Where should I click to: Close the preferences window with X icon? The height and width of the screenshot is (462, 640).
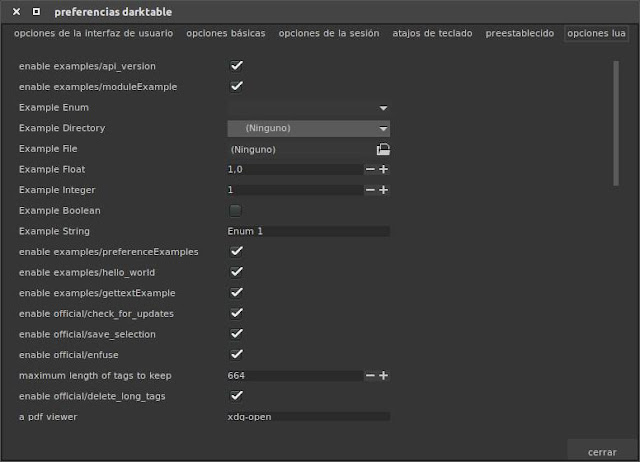pyautogui.click(x=16, y=12)
